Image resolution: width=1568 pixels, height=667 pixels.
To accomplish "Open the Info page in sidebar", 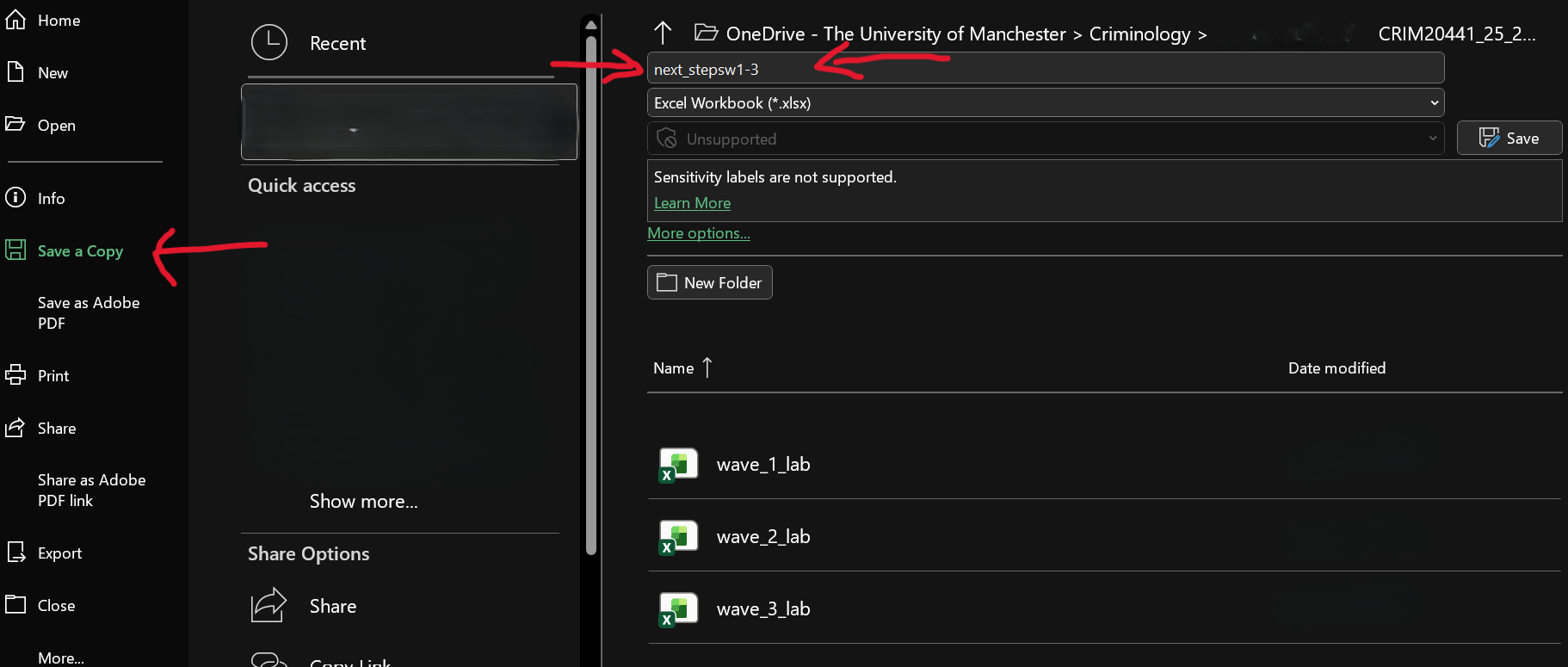I will 51,199.
